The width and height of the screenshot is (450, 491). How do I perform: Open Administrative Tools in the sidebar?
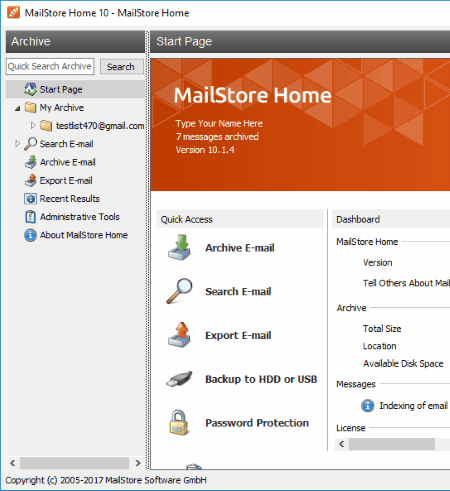80,217
